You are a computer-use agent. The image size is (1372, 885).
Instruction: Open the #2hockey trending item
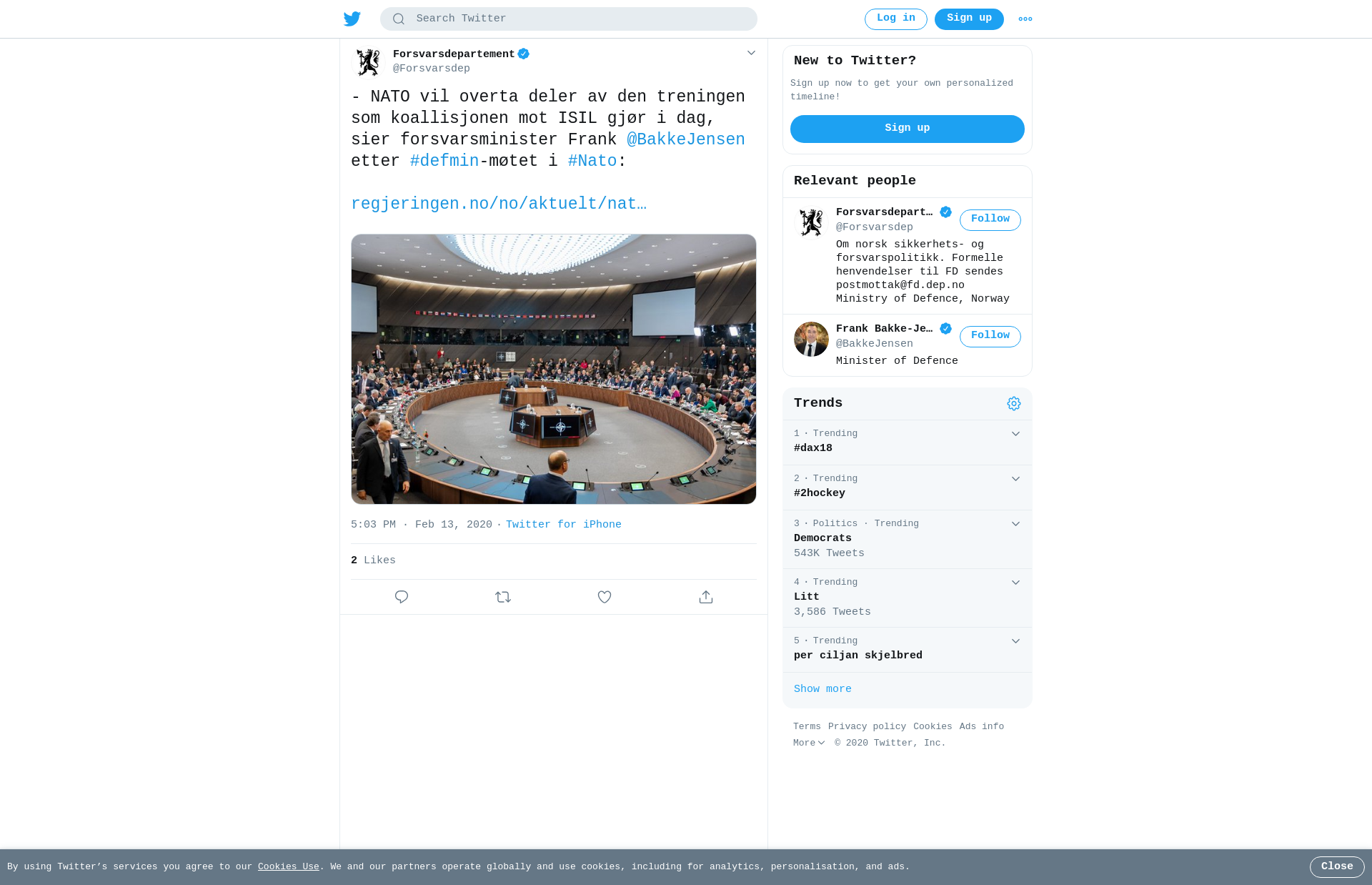click(908, 487)
